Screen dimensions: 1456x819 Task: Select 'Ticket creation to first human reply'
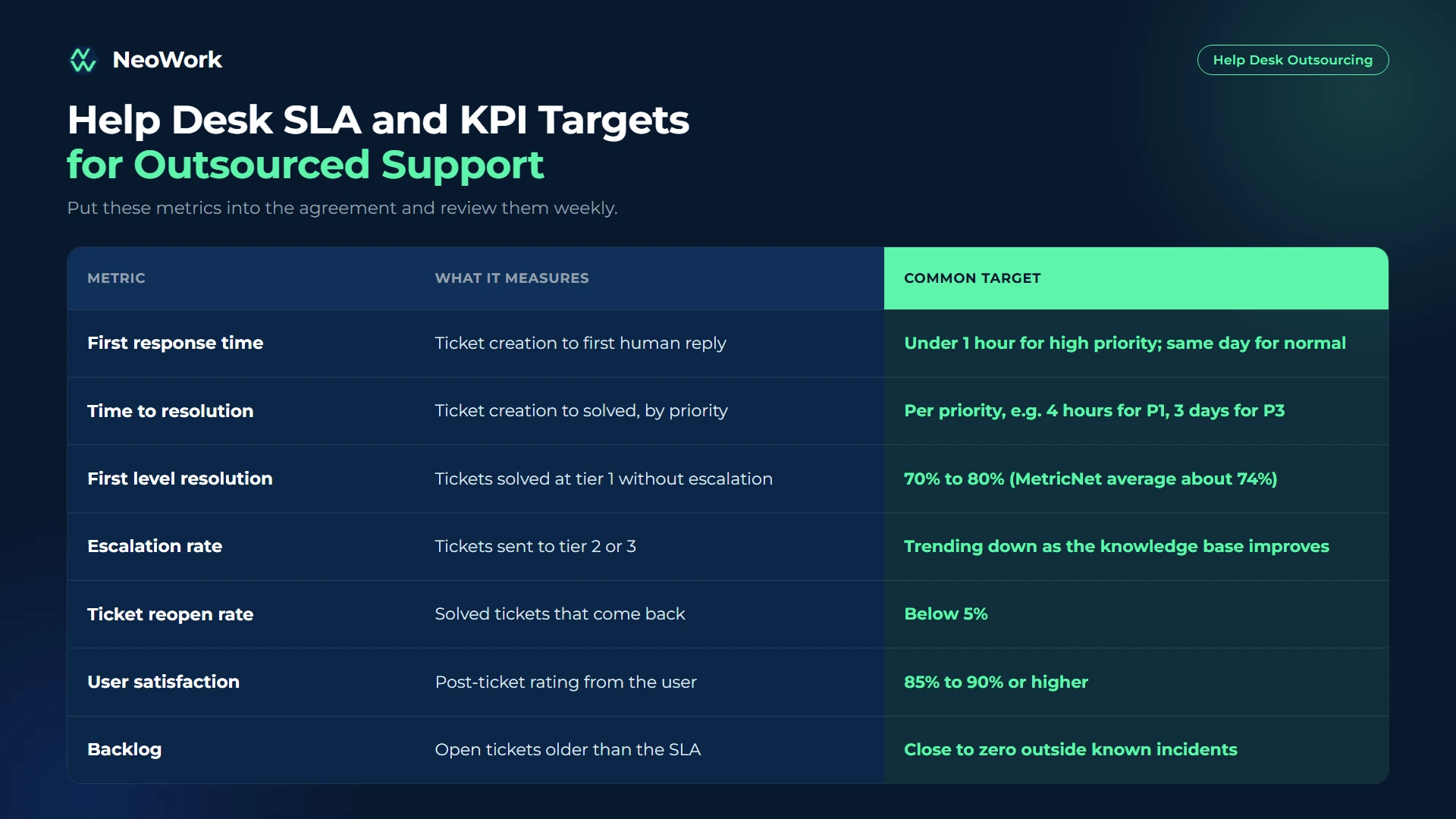pos(580,343)
